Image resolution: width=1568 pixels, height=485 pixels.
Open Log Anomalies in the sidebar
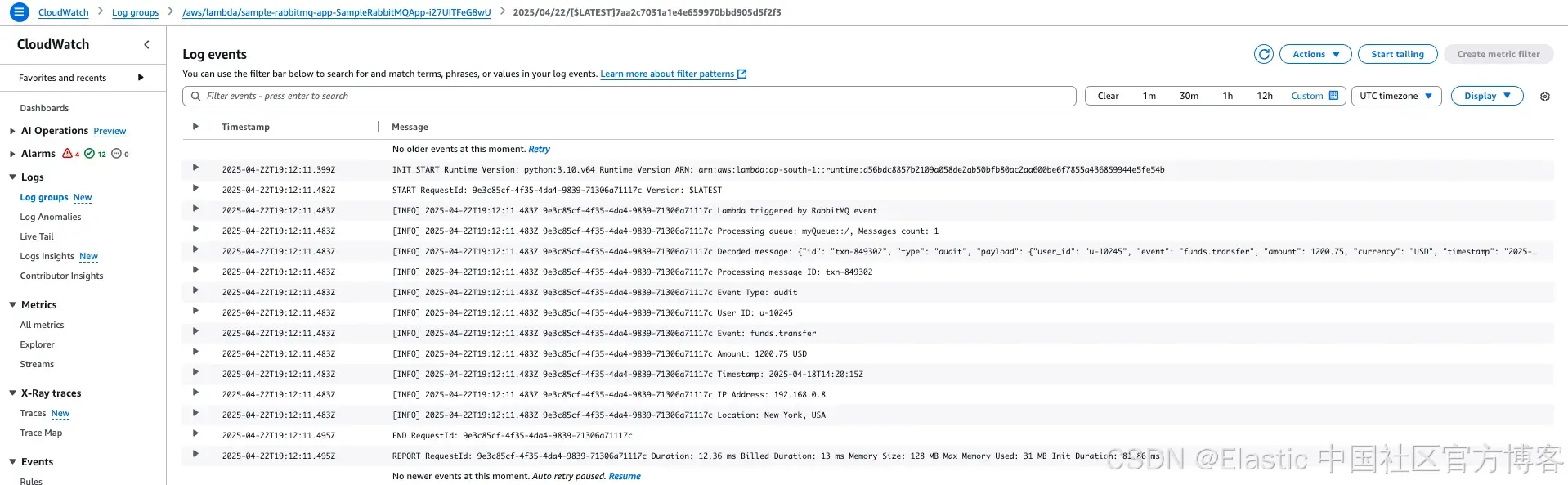pyautogui.click(x=51, y=217)
